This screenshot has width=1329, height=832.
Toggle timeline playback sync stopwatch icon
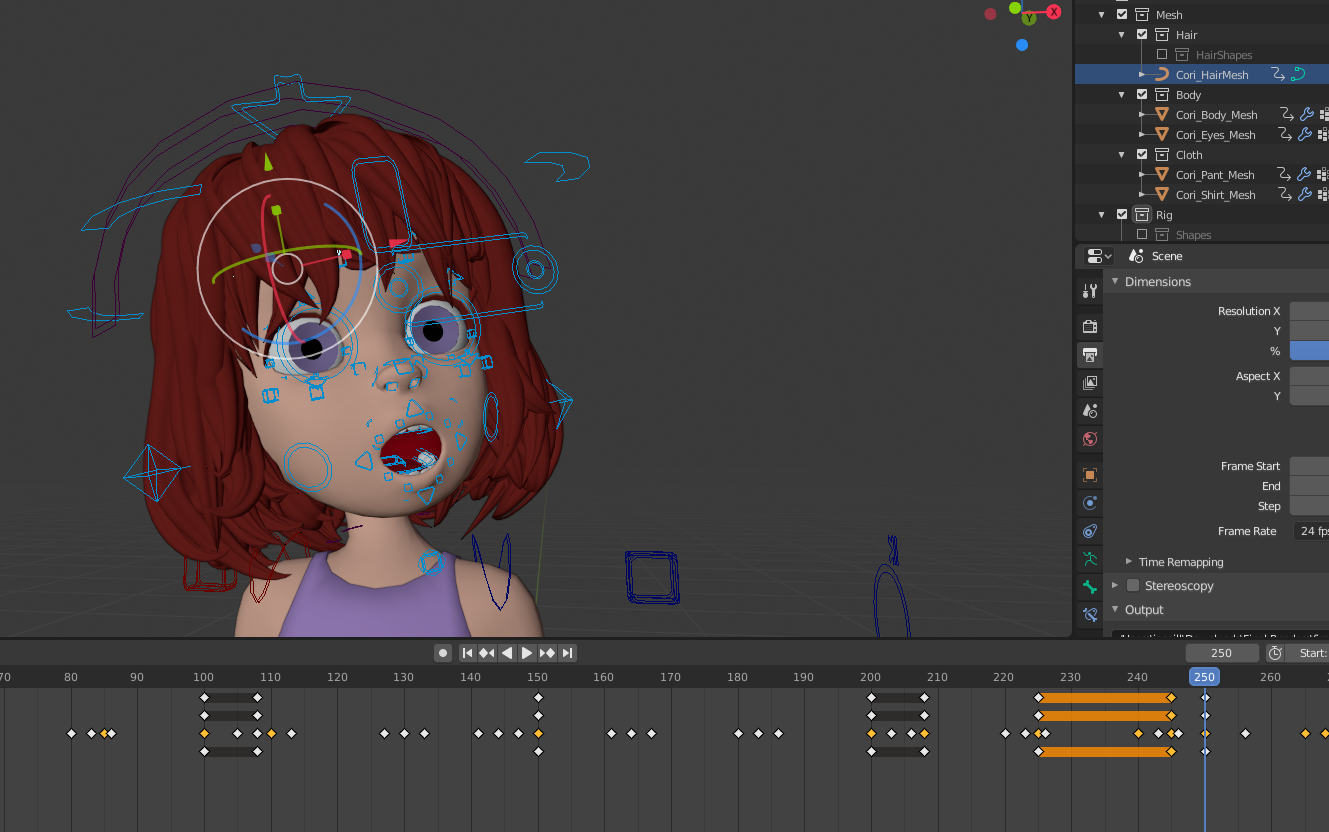1275,653
